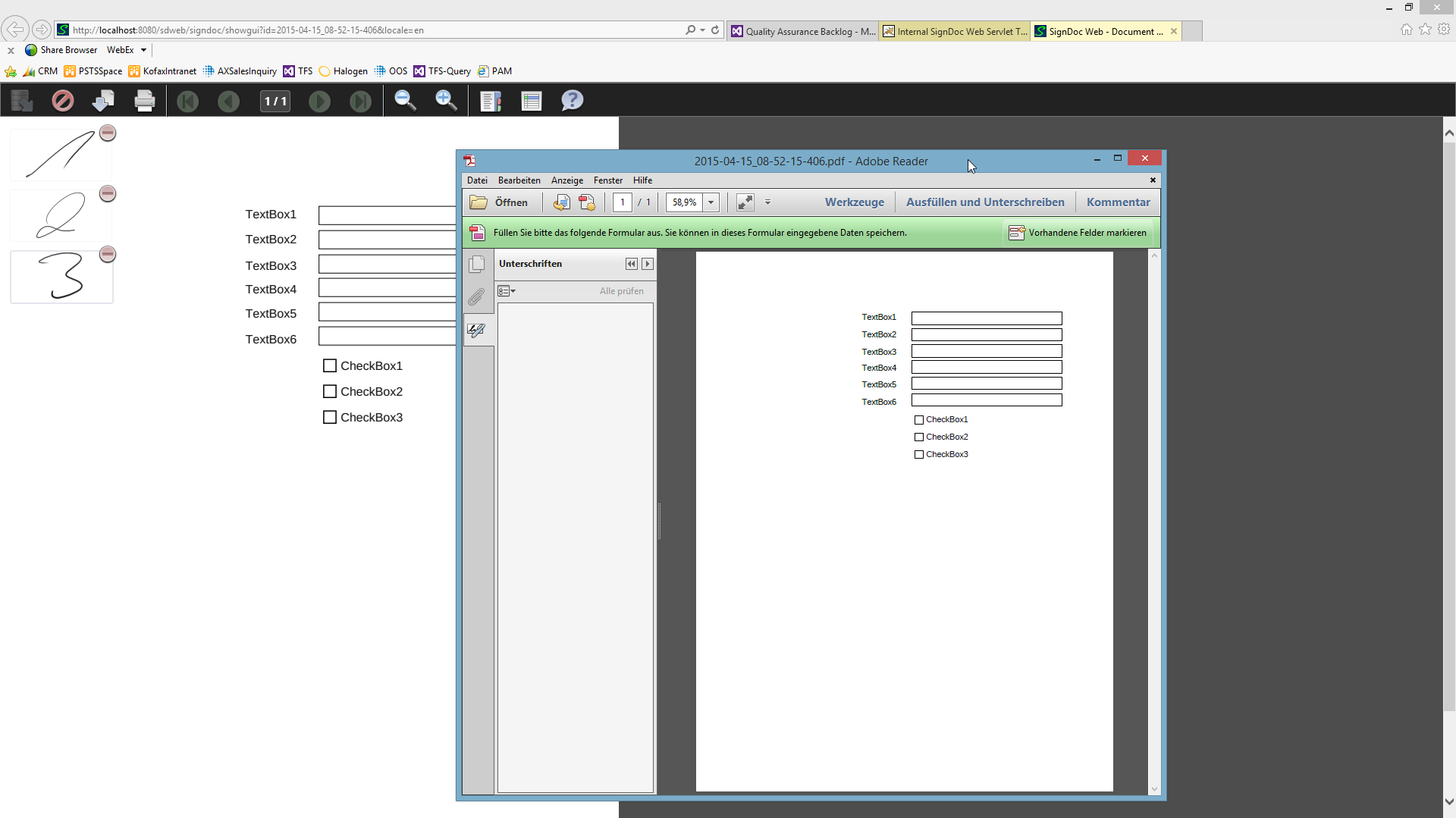Click Vorhandene Felder markieren button
Image resolution: width=1456 pixels, height=818 pixels.
pos(1078,233)
